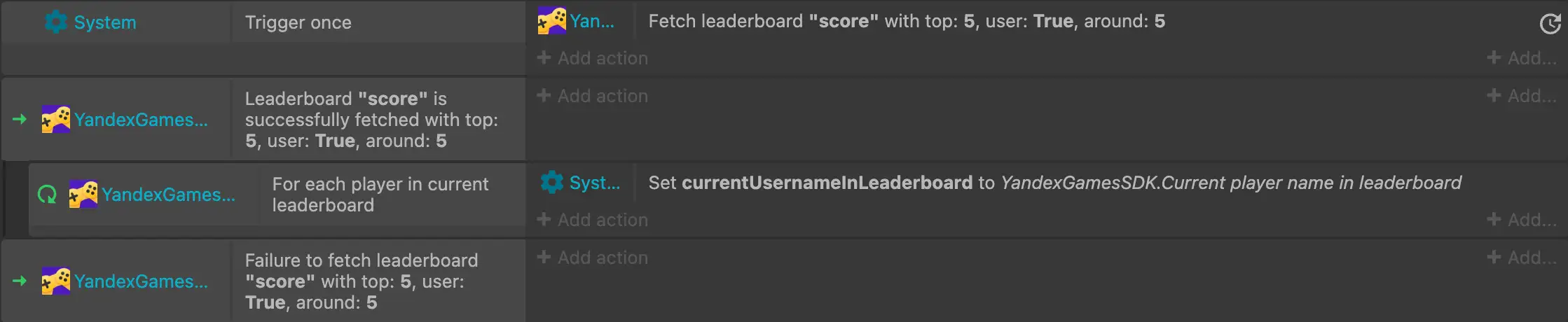Click the System gear icon in Trigger once row

(x=56, y=22)
